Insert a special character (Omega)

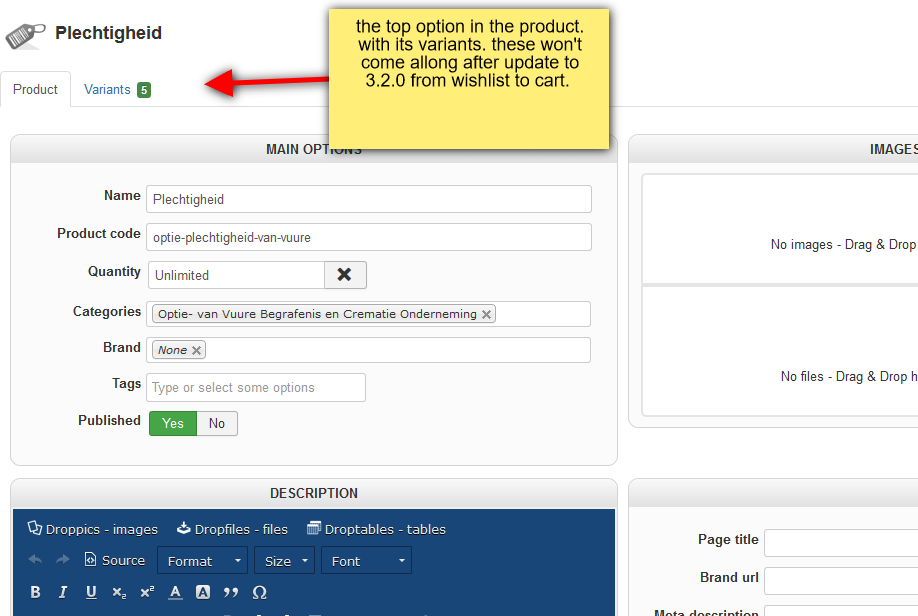click(x=259, y=592)
